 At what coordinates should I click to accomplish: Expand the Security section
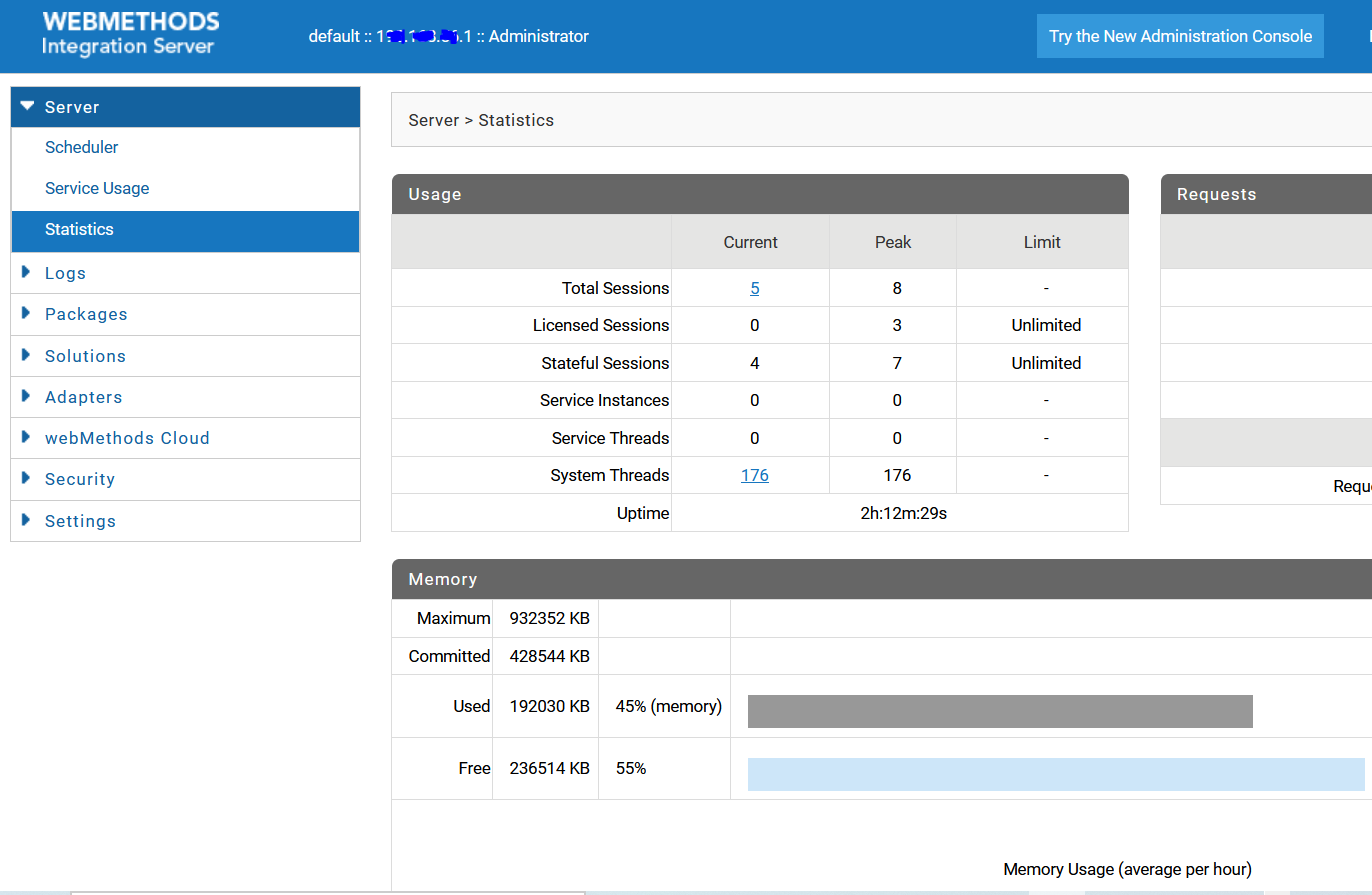click(79, 478)
